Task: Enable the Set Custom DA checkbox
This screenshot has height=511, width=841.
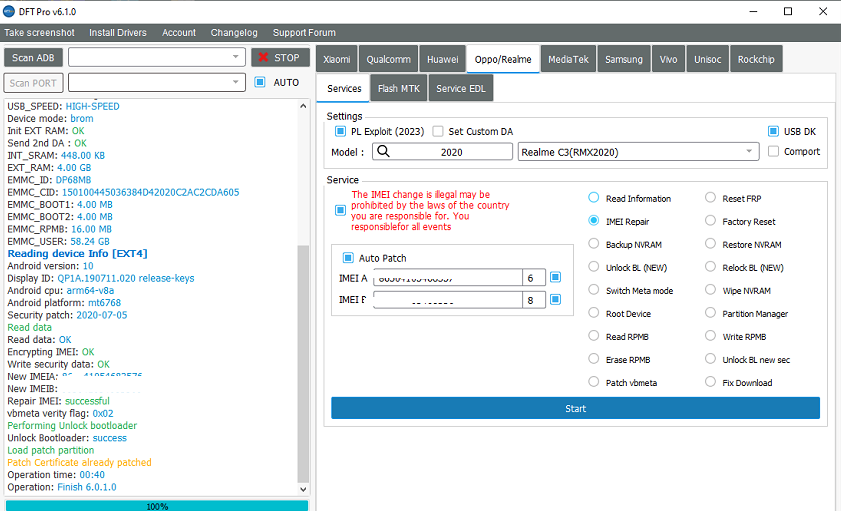Action: pos(438,131)
